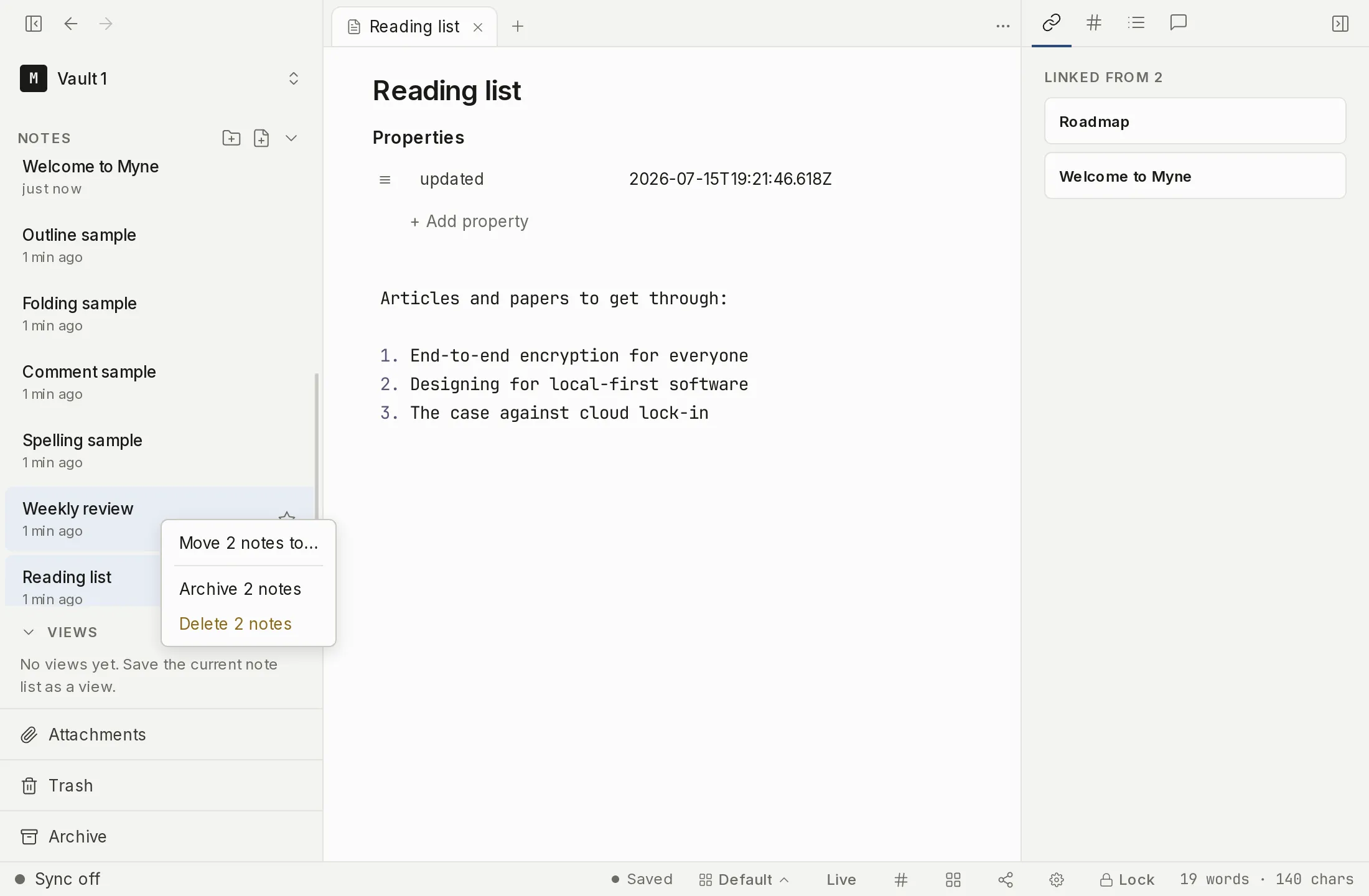Open the Roadmap backlink
Viewport: 1369px width, 896px height.
coord(1195,121)
